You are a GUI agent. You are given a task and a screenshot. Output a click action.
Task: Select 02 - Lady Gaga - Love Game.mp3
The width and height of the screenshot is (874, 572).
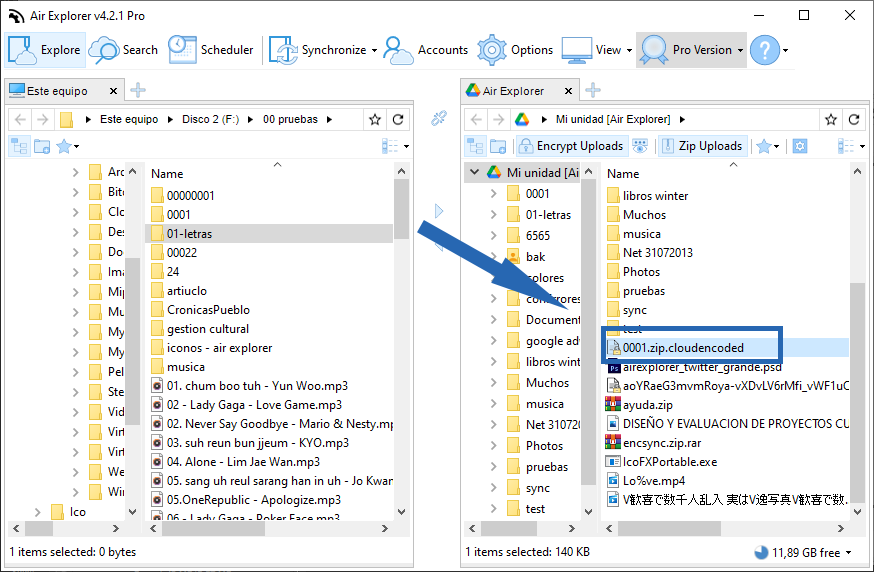coord(254,405)
